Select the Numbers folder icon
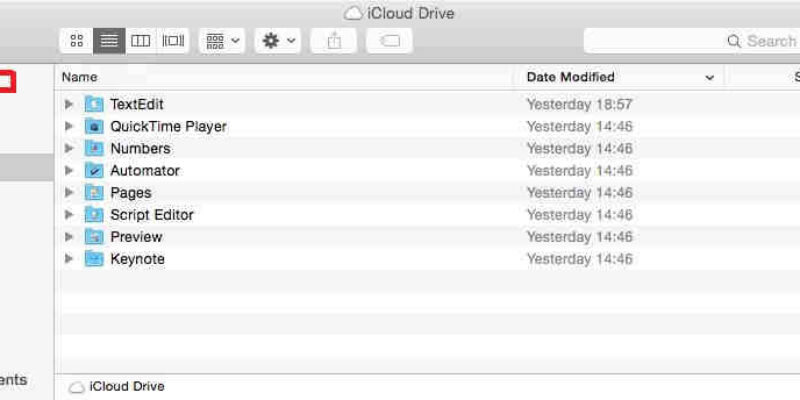Screen dimensions: 800x400 click(x=94, y=148)
